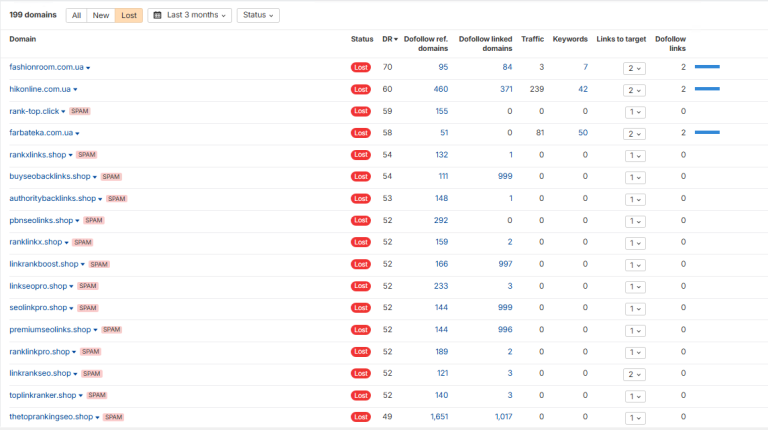This screenshot has width=768, height=430.
Task: Click keywords value 42 for hikonline.com.ua
Action: pos(583,89)
